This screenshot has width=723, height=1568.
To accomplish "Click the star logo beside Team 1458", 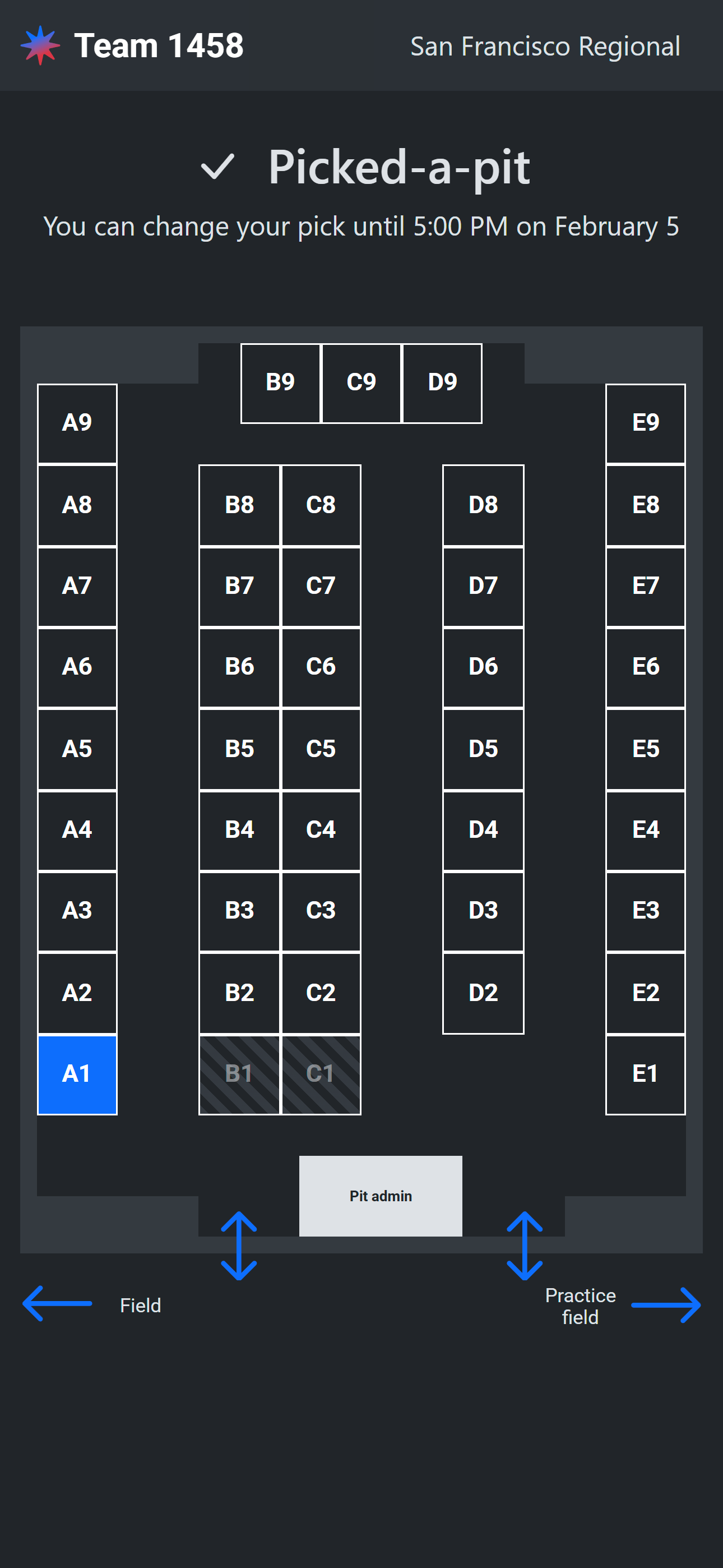I will [x=40, y=45].
